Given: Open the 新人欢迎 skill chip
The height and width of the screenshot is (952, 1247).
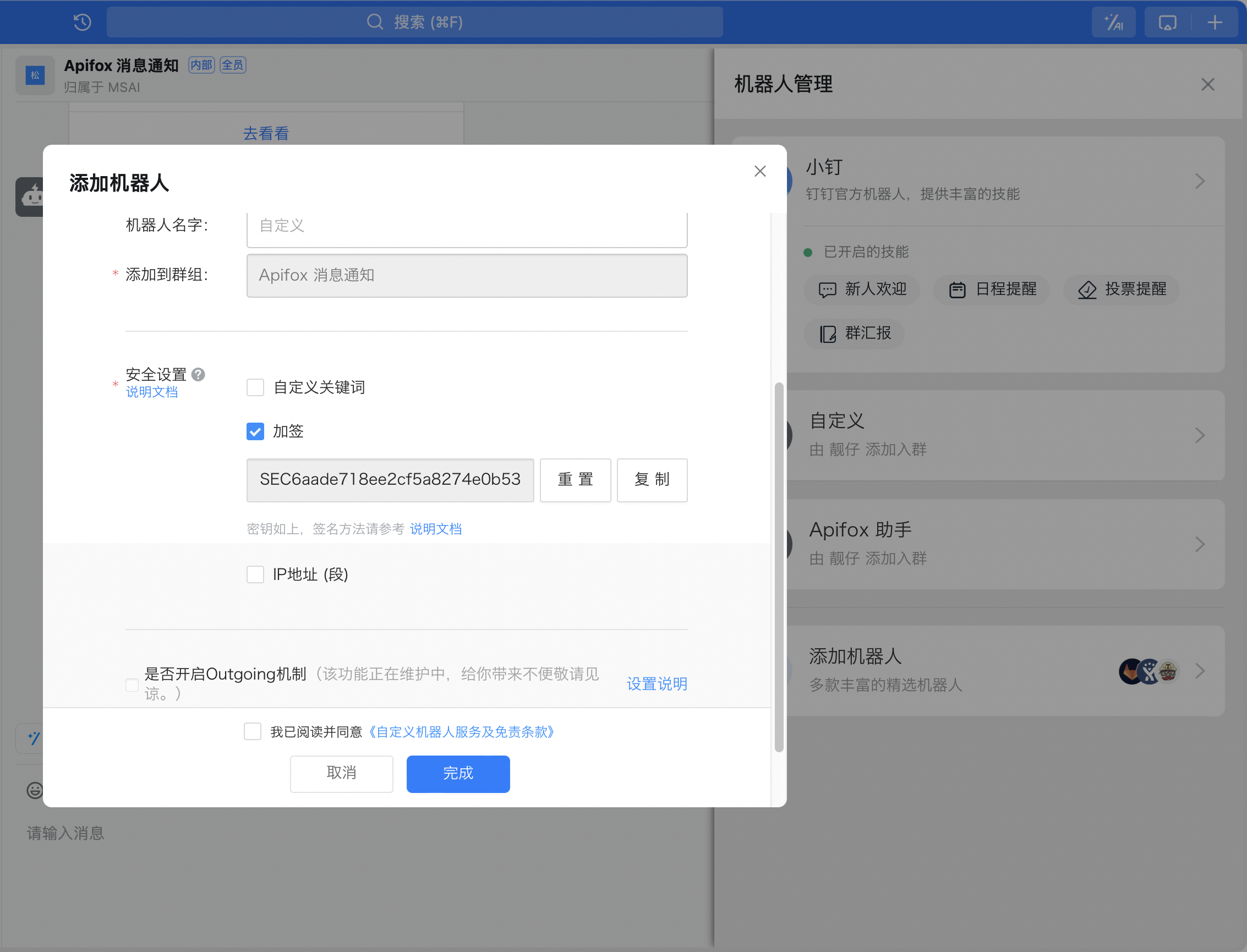Looking at the screenshot, I should tap(862, 289).
